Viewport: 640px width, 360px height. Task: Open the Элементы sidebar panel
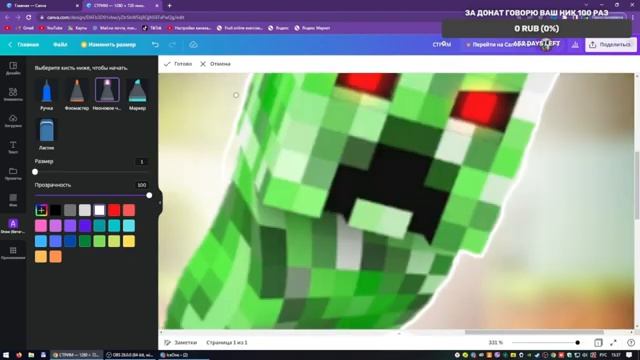pyautogui.click(x=13, y=94)
